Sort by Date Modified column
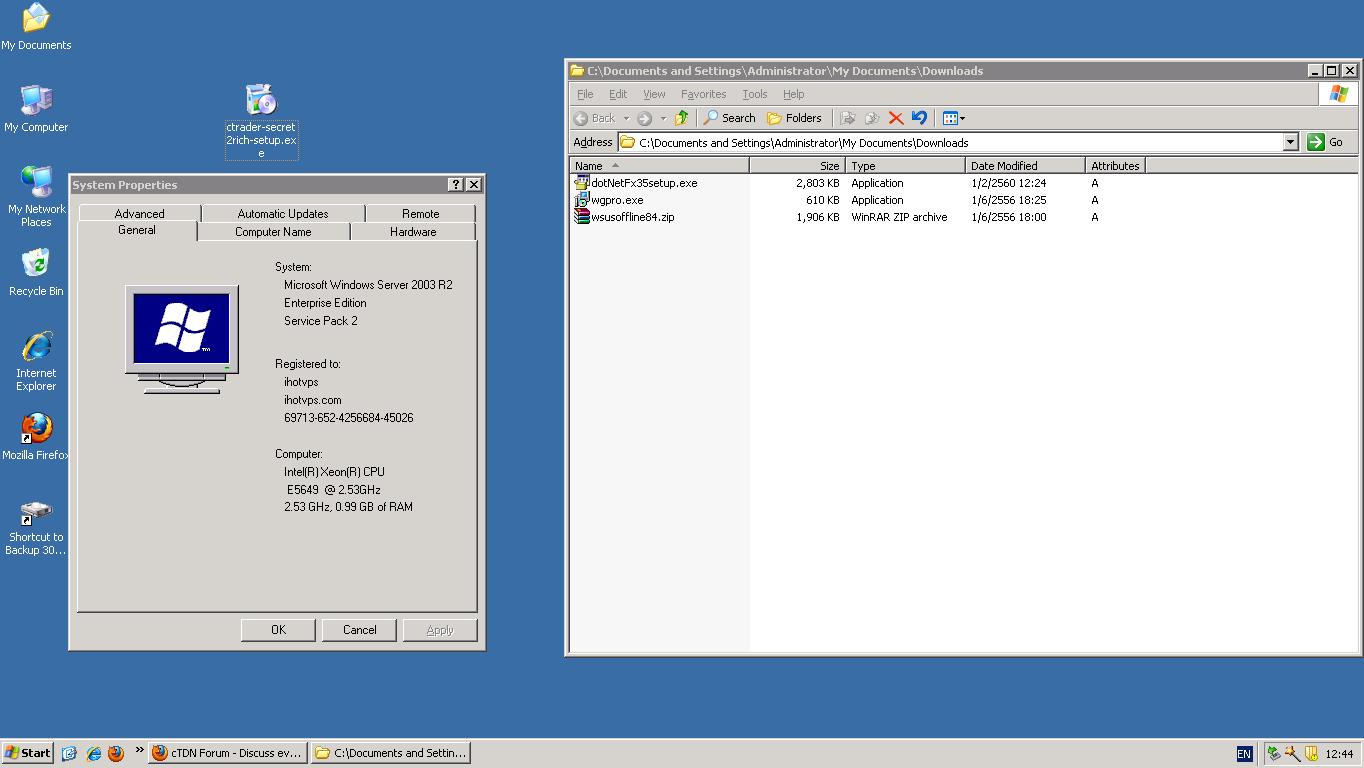Image resolution: width=1364 pixels, height=768 pixels. 1025,166
